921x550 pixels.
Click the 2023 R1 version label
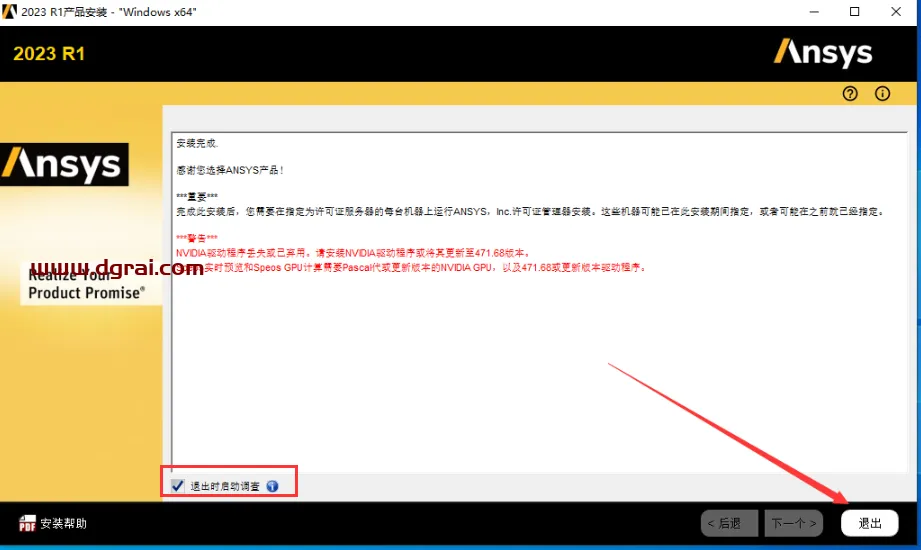49,53
